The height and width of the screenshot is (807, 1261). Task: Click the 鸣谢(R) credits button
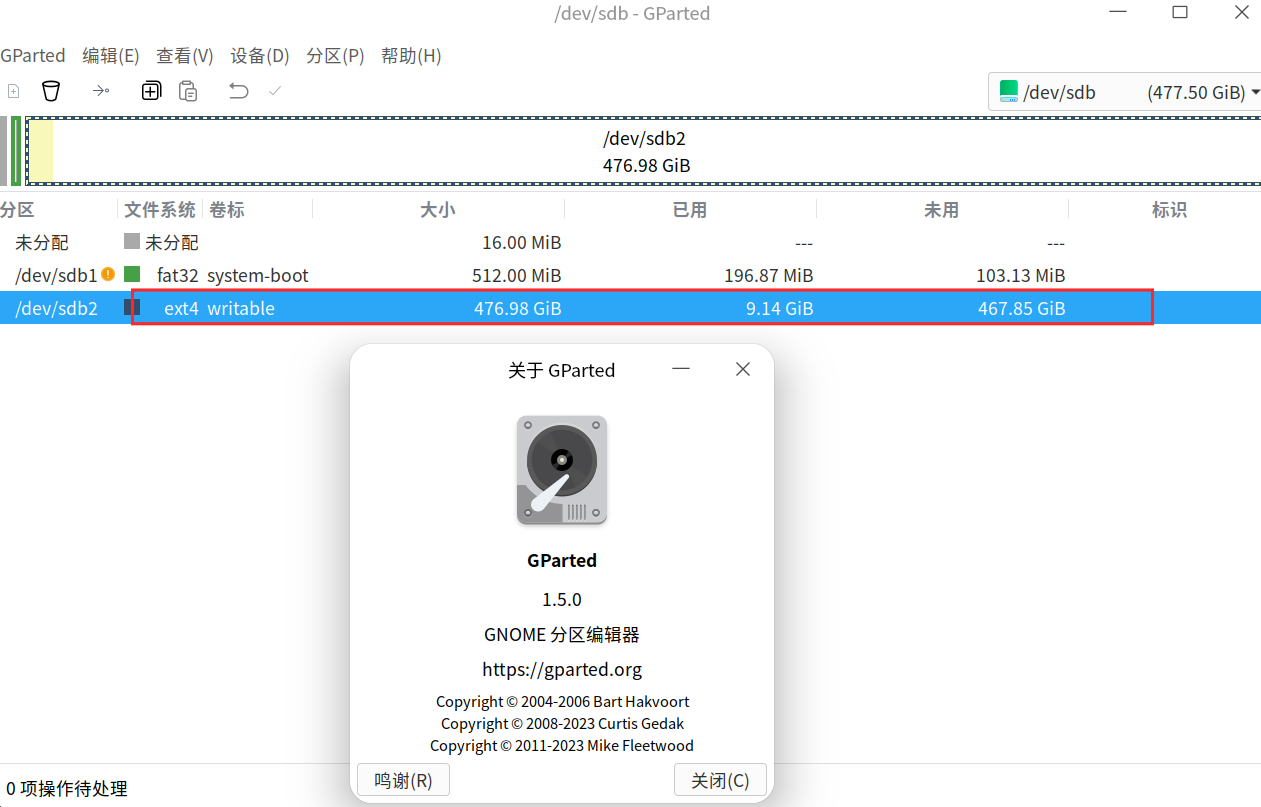click(x=403, y=780)
